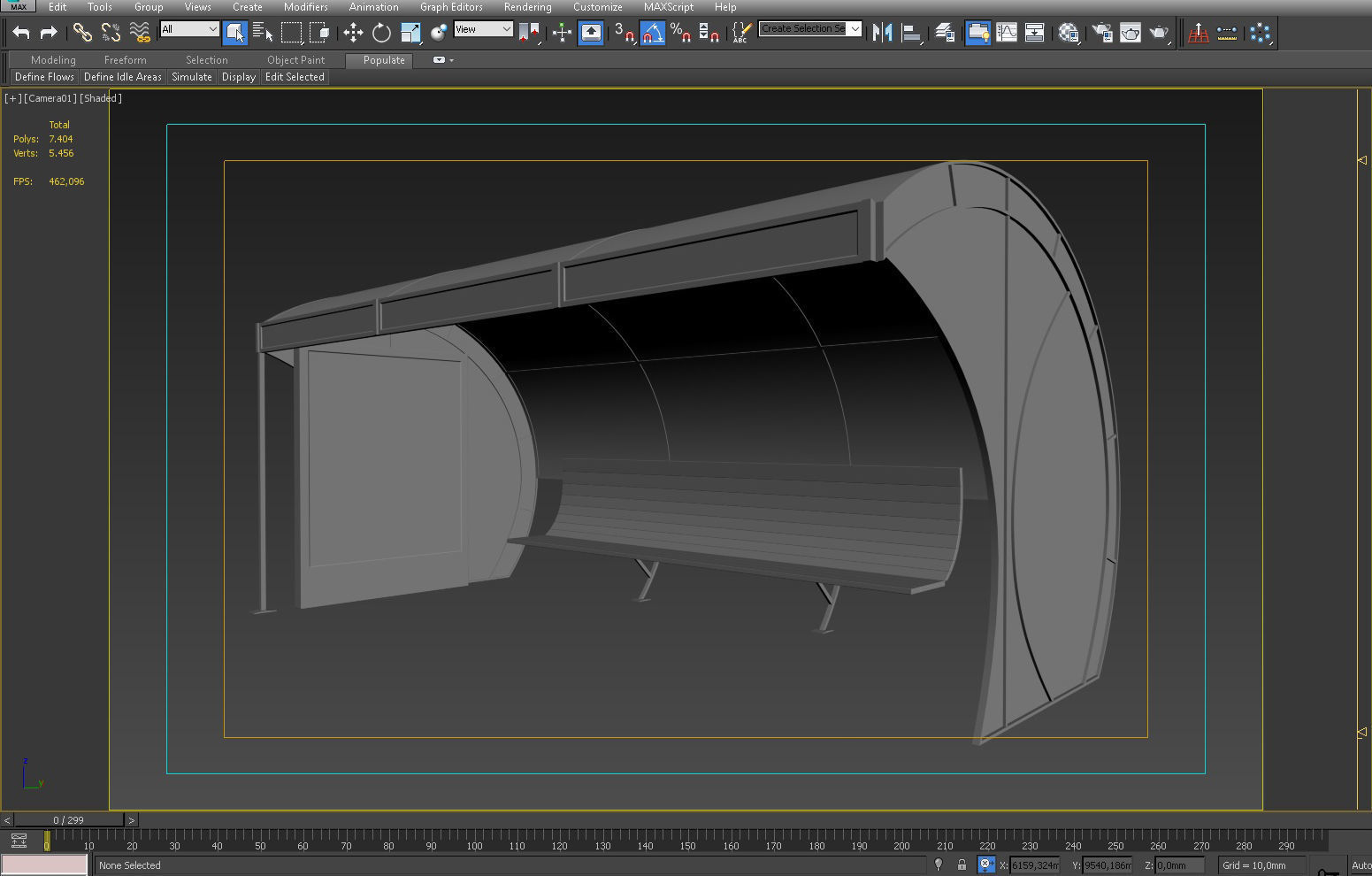Click the Display button in Populate
1372x876 pixels.
point(239,77)
